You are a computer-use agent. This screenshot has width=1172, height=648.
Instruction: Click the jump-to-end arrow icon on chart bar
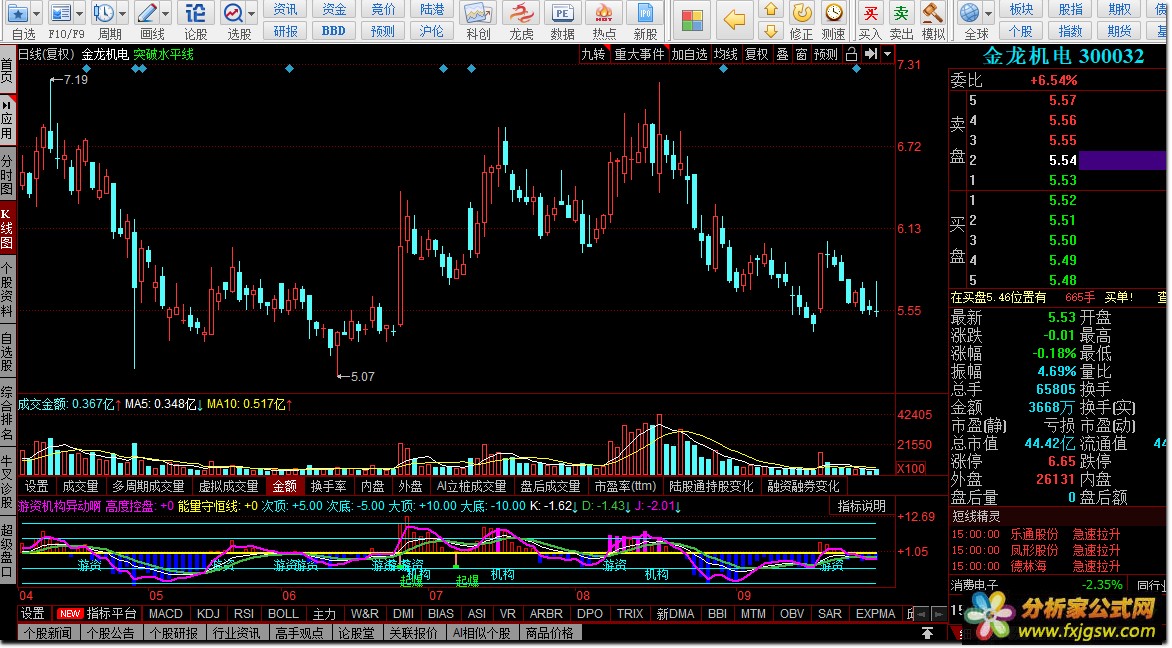871,54
